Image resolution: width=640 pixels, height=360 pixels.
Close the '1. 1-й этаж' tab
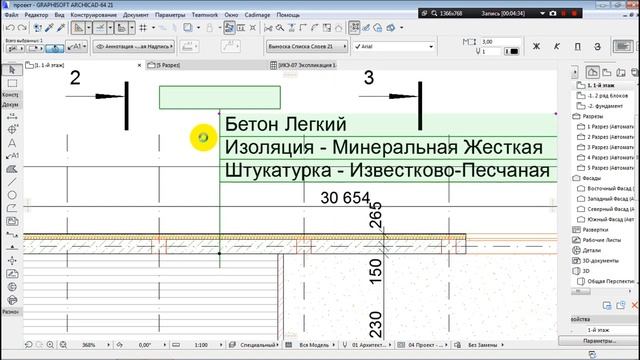click(x=139, y=65)
